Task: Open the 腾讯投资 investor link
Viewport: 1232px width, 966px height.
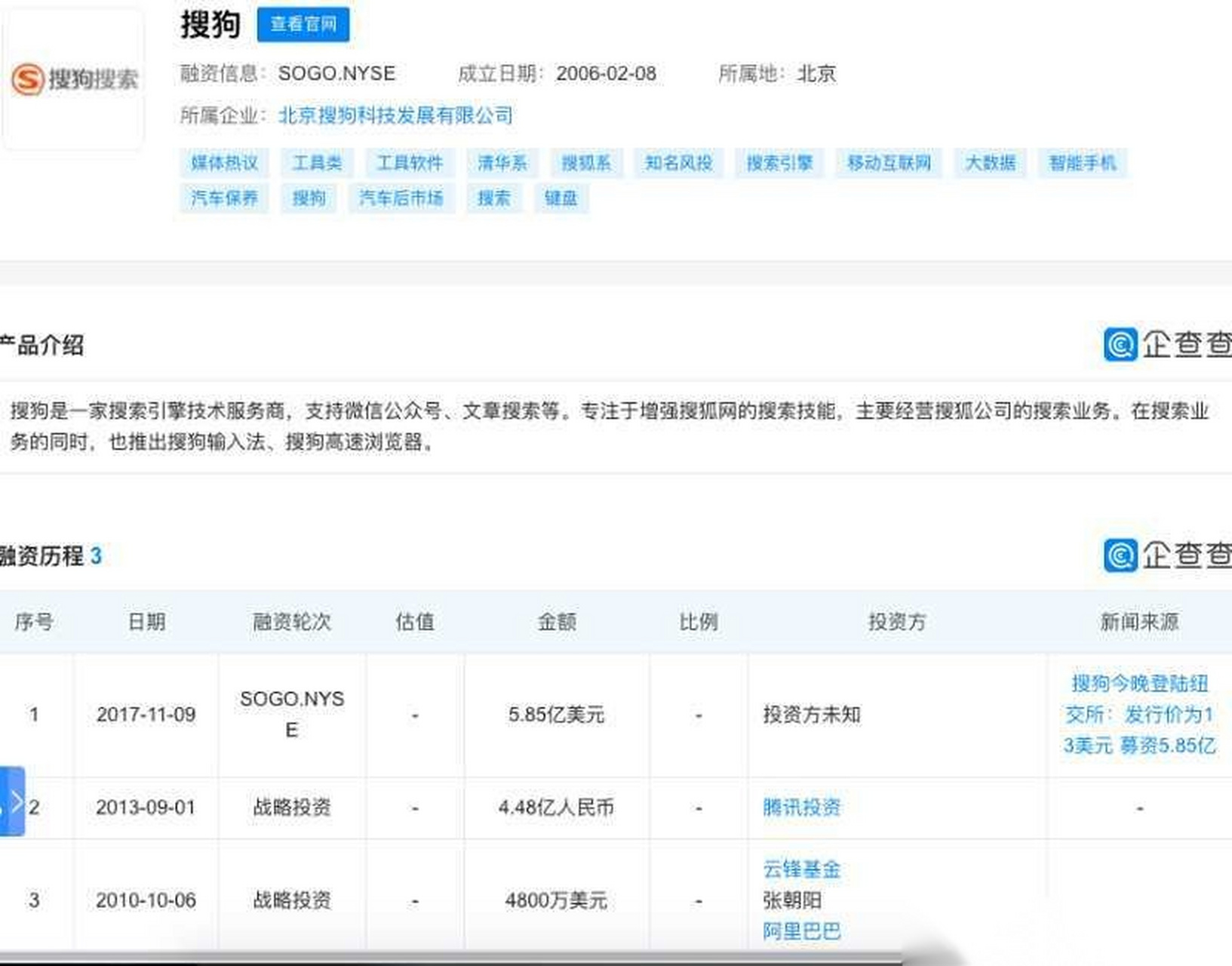Action: tap(801, 808)
